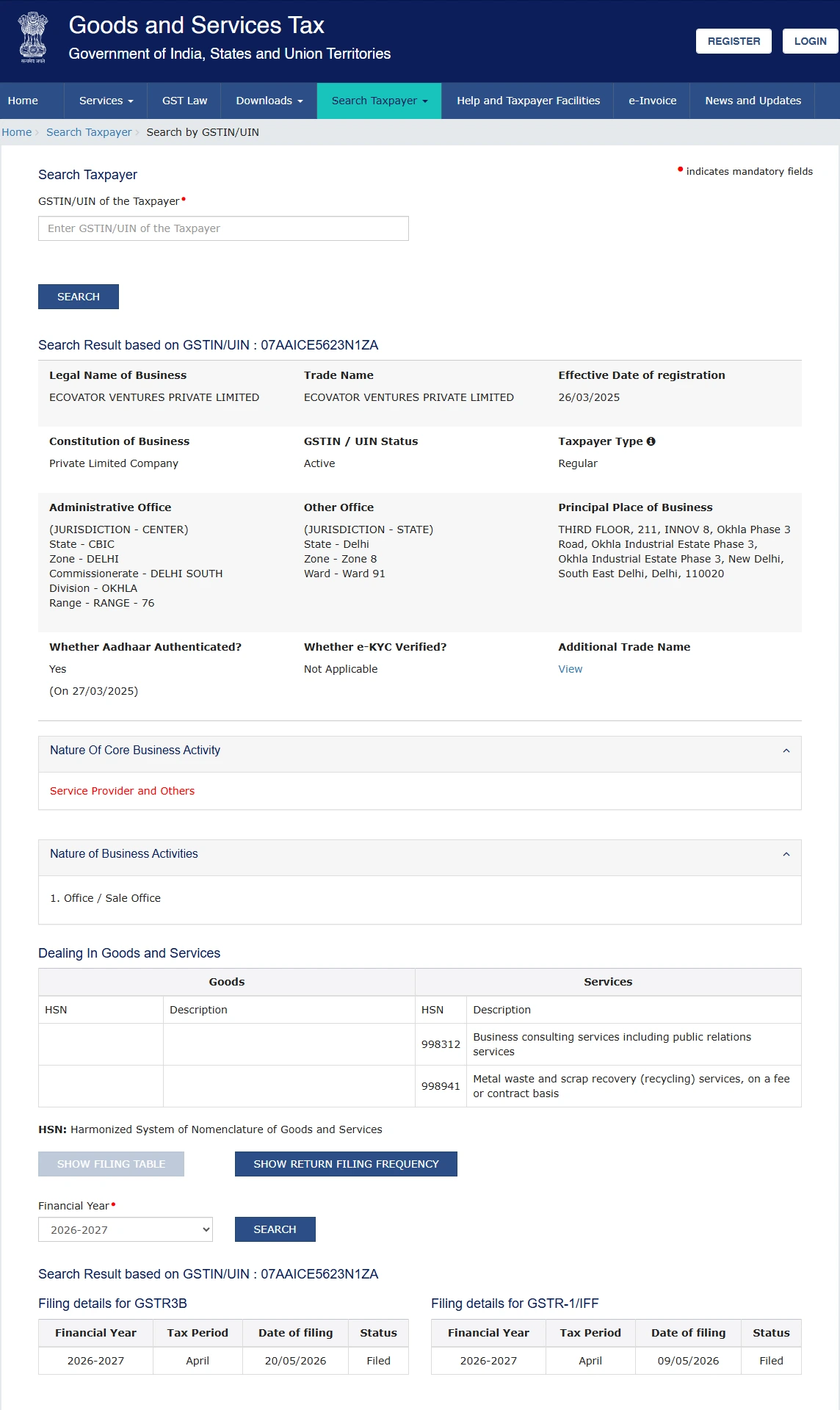
Task: Open News and Updates menu item
Action: 753,101
